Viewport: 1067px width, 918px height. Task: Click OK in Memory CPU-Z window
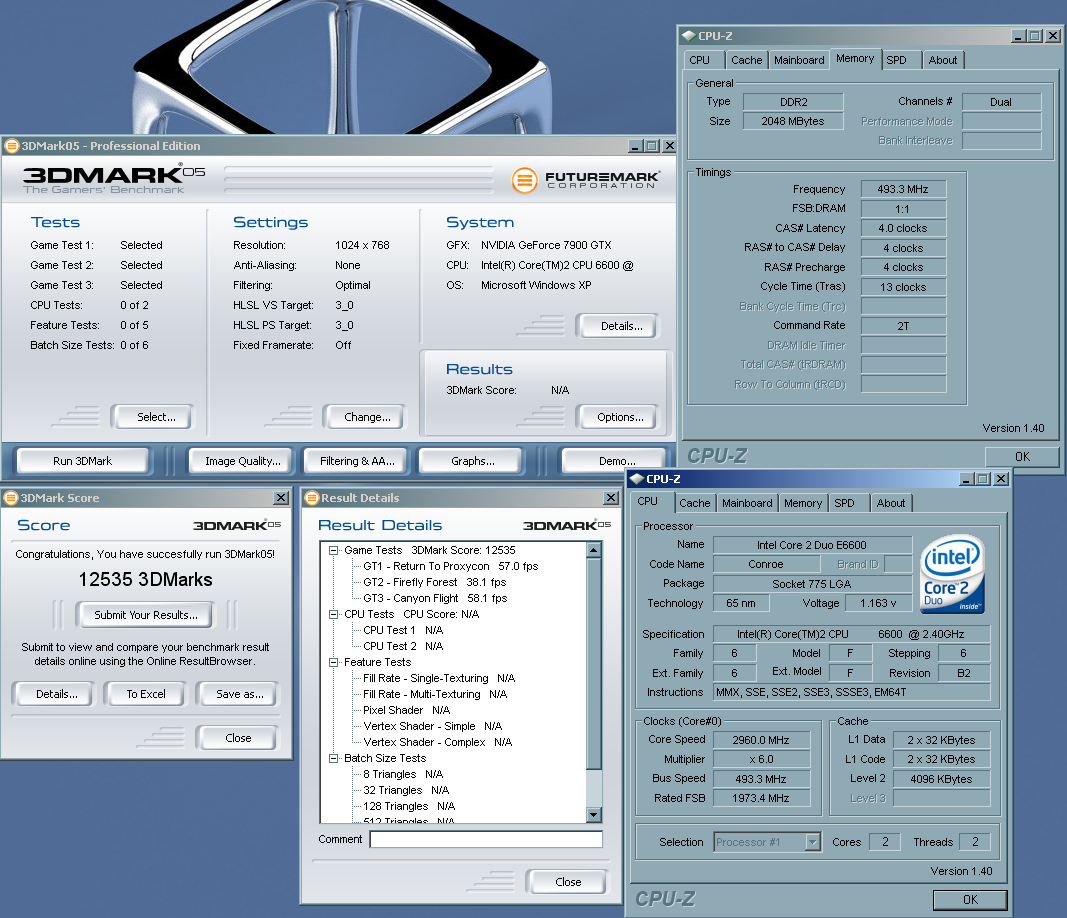click(1022, 457)
